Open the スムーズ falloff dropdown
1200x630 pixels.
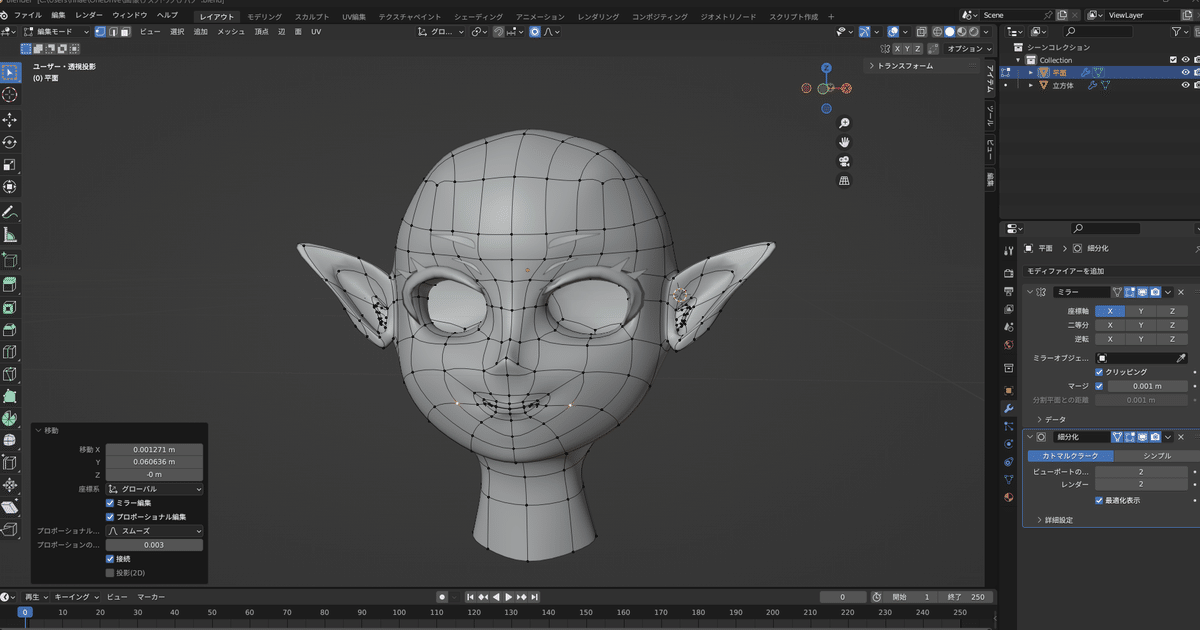point(155,531)
